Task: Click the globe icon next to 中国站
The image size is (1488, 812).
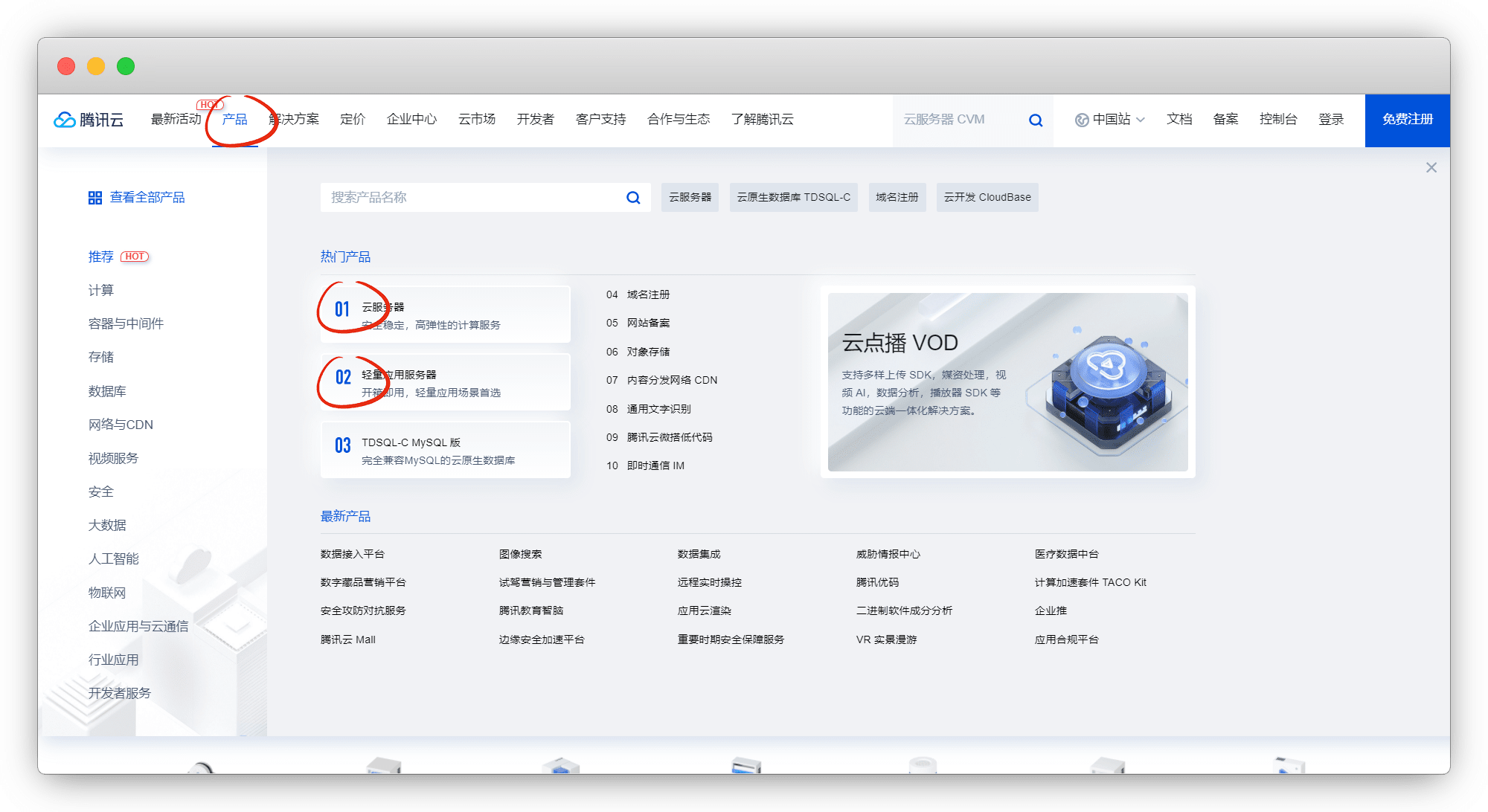Action: pos(1082,120)
